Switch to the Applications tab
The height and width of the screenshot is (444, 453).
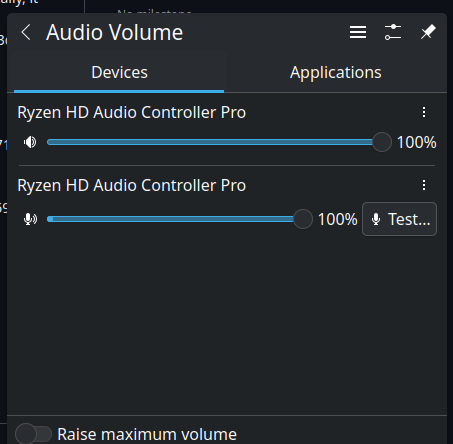pos(336,72)
